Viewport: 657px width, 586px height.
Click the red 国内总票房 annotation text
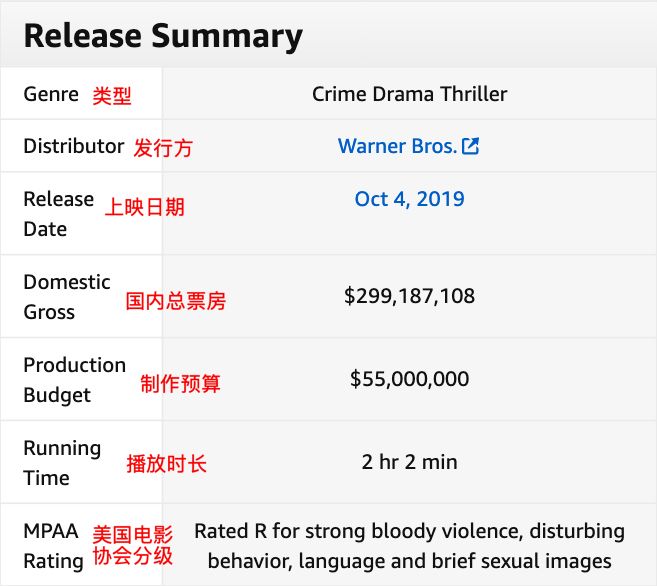[175, 300]
